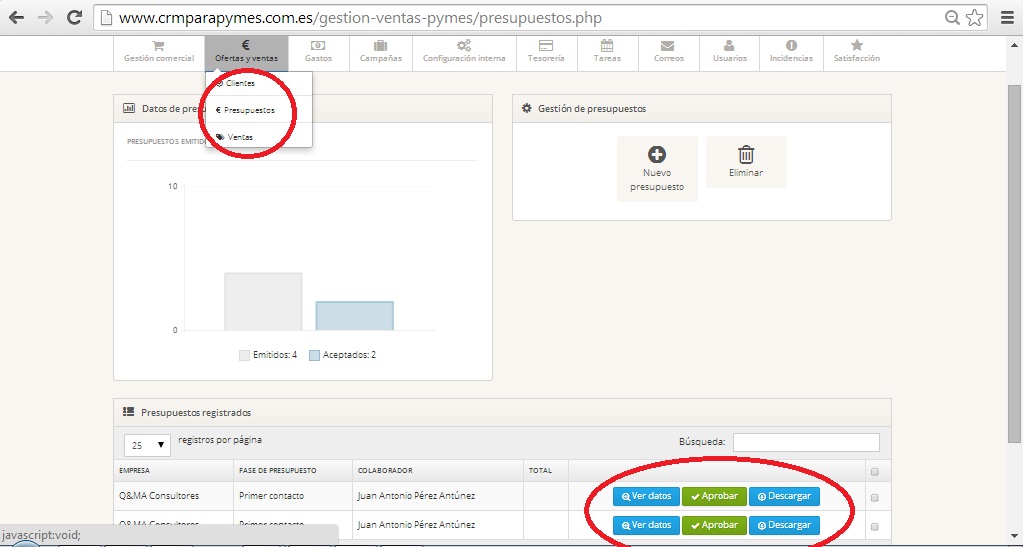Select Presupuestos from the dropdown menu

pos(249,110)
